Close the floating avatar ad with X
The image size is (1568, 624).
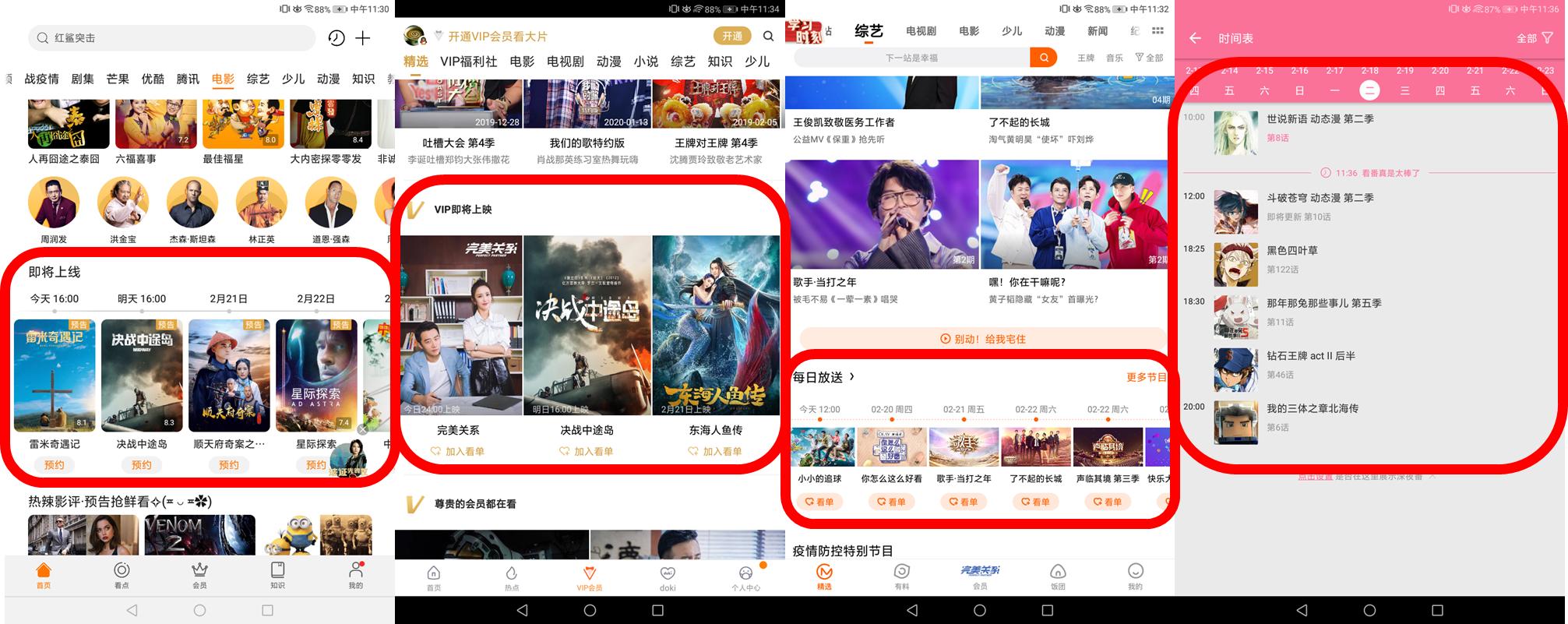click(363, 429)
